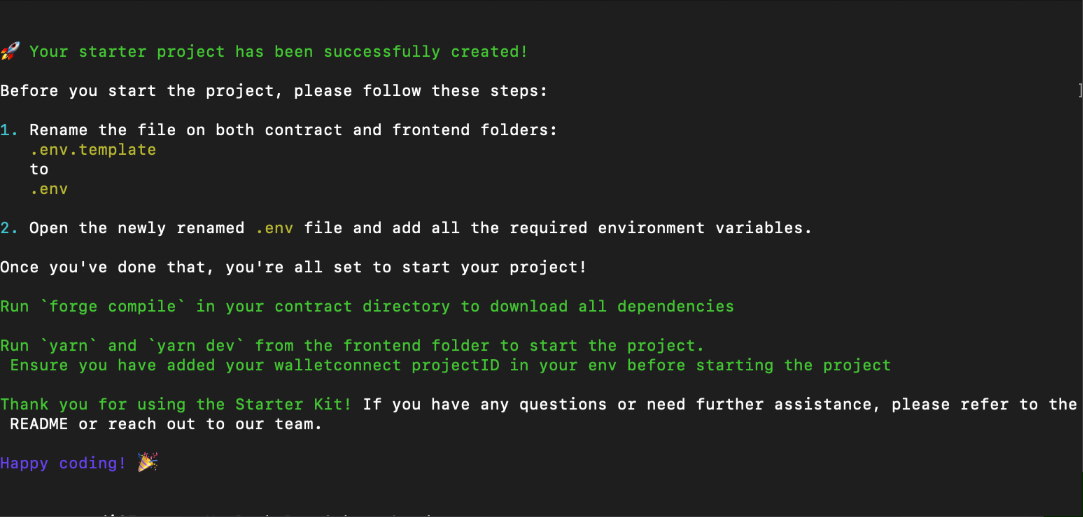The height and width of the screenshot is (517, 1083).
Task: Click the lone word "to" between the filenames
Action: point(39,169)
